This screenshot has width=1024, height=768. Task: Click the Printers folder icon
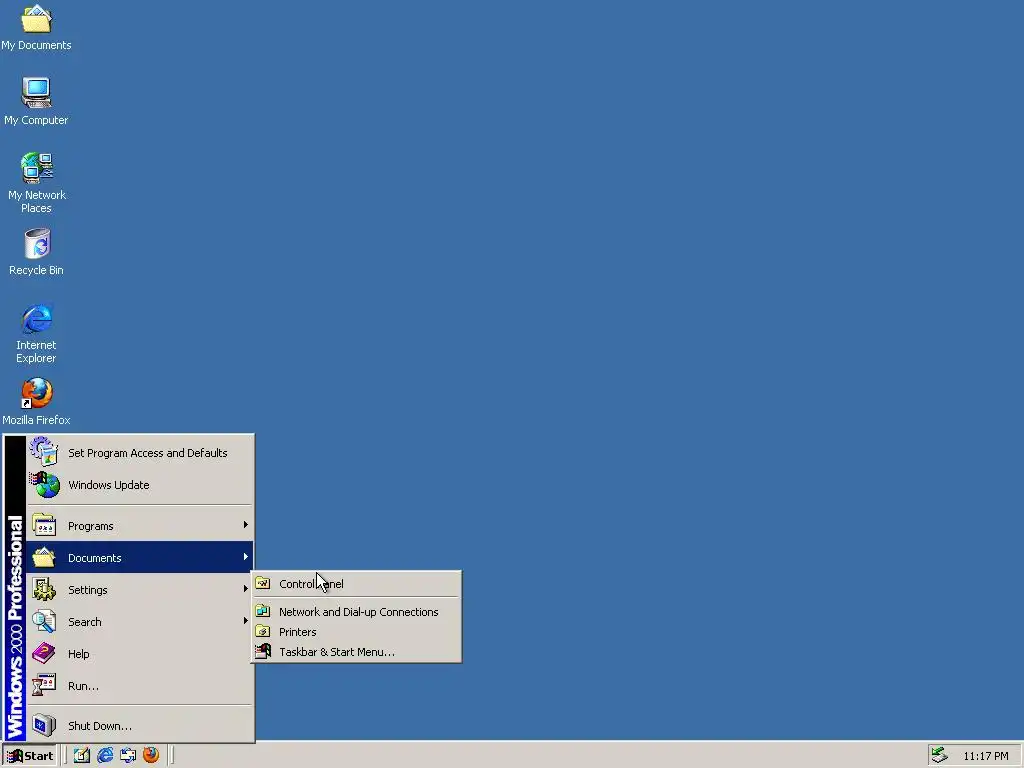tap(263, 632)
